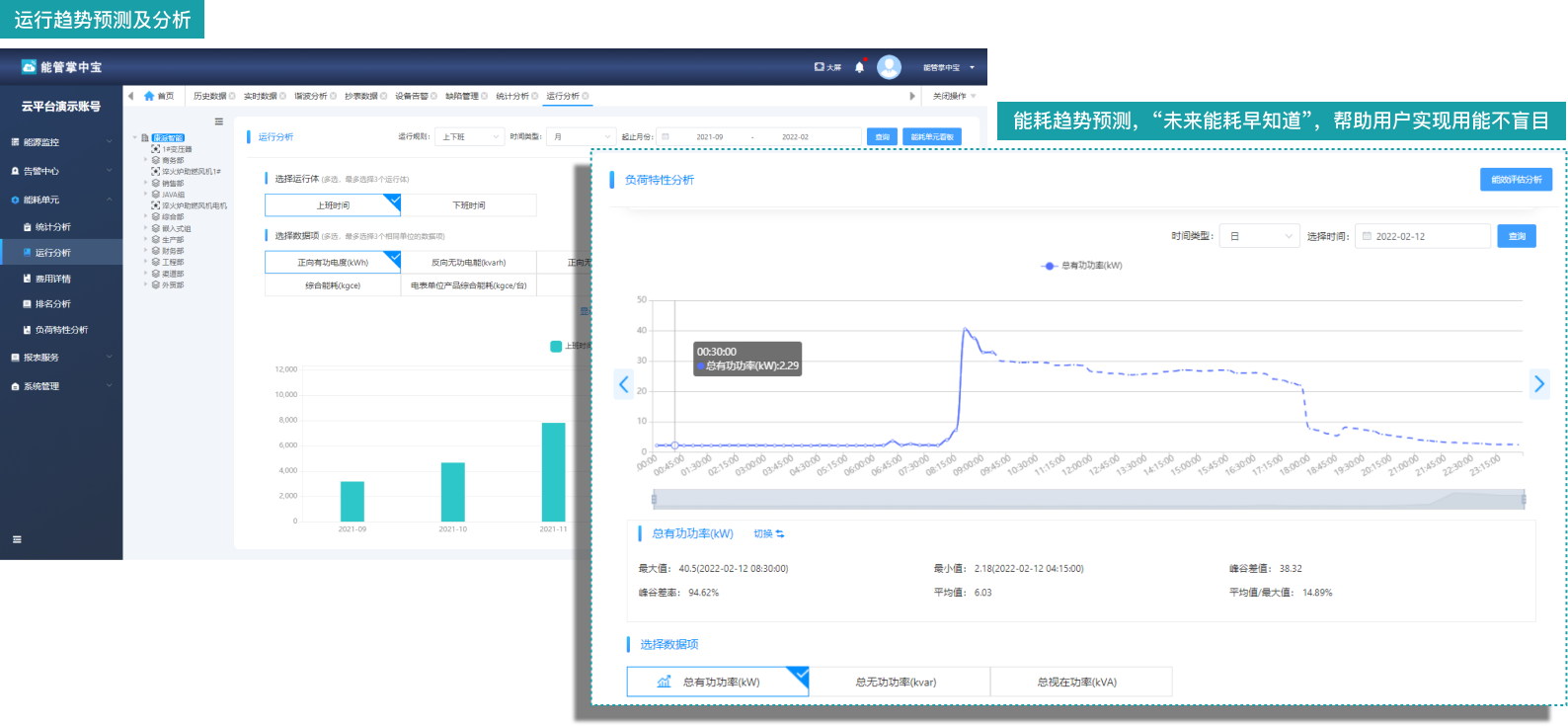1568x726 pixels.
Task: Select 运行分析 in the sidebar
Action: (61, 253)
